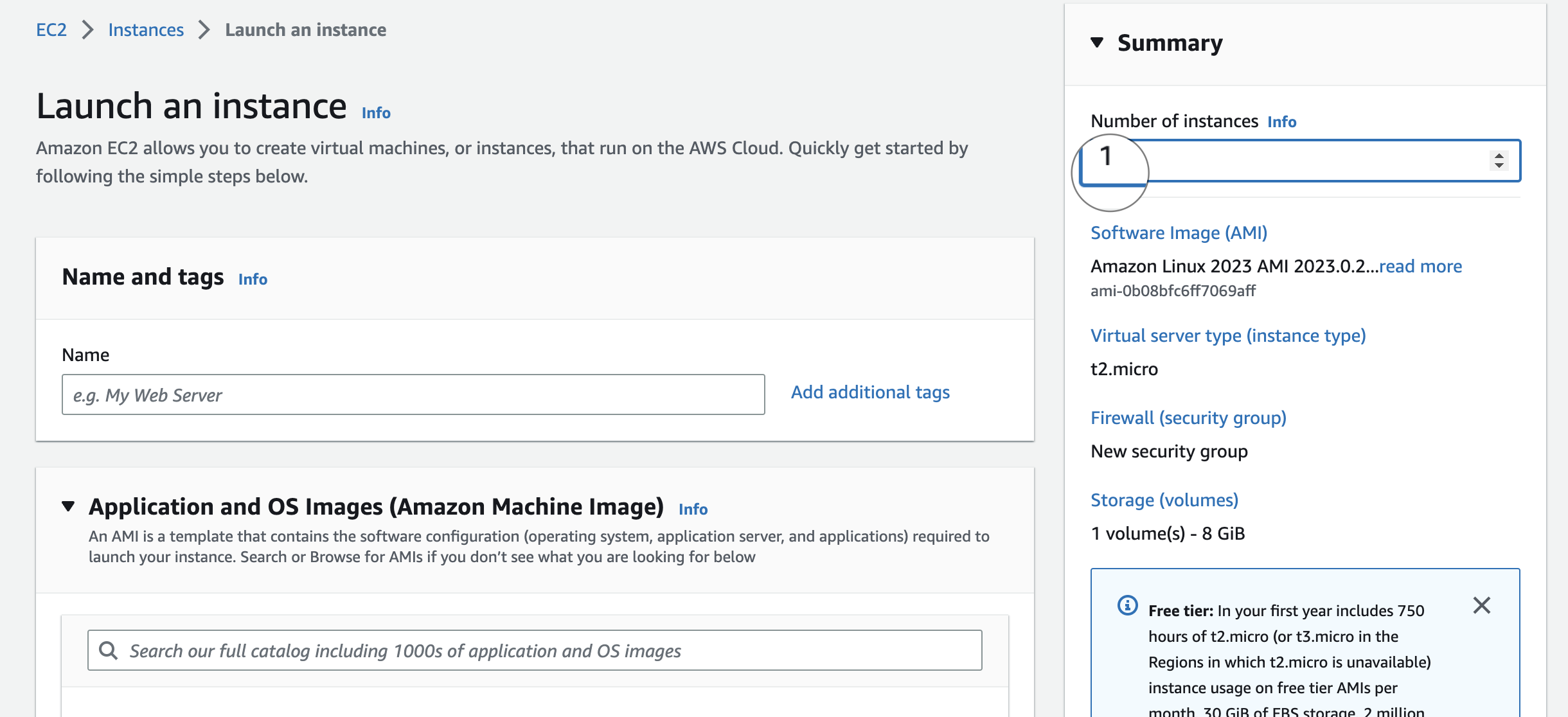Open the Virtual server type (instance type) link
The width and height of the screenshot is (1568, 717).
point(1229,335)
